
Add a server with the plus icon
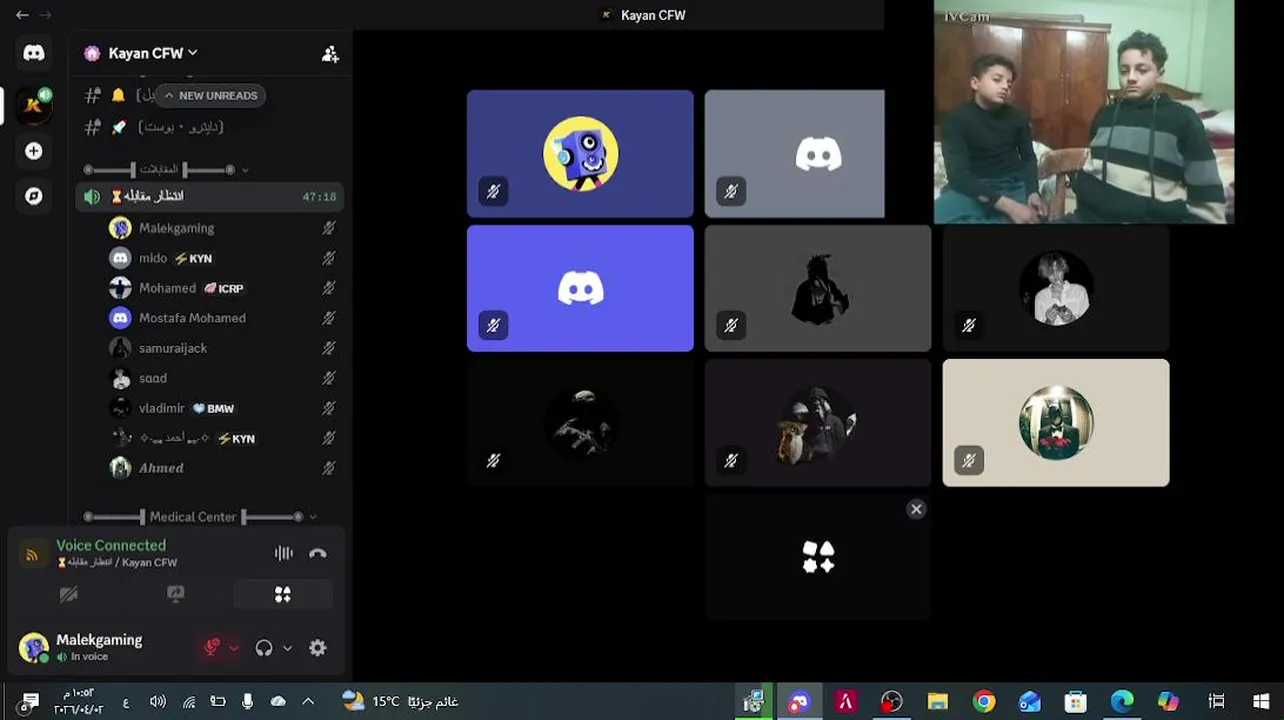(34, 151)
